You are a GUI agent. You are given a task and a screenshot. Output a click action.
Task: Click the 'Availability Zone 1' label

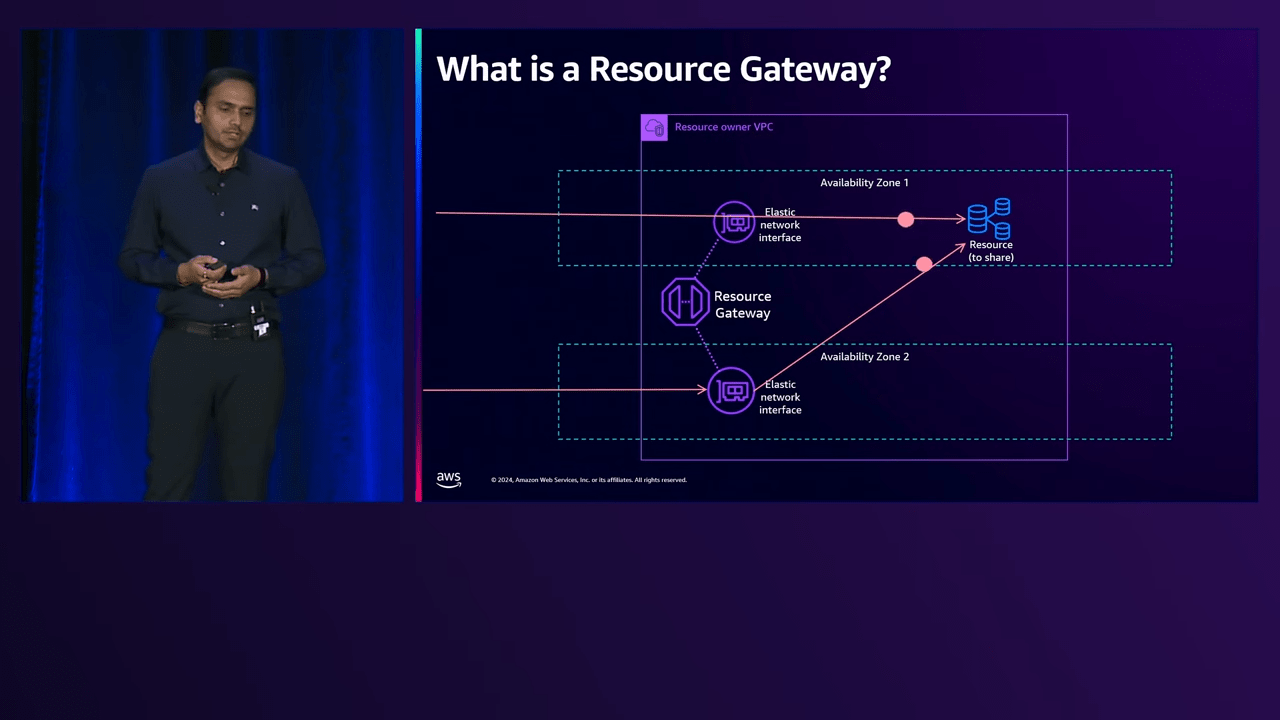coord(865,183)
